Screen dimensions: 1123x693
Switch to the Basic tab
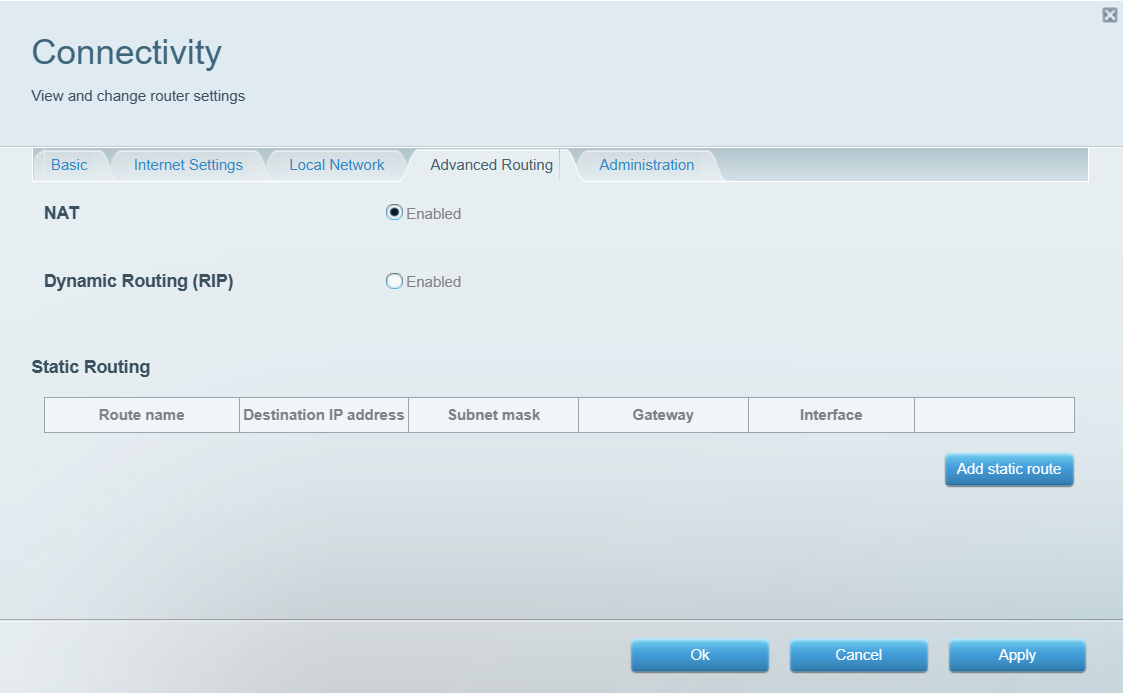(x=69, y=165)
